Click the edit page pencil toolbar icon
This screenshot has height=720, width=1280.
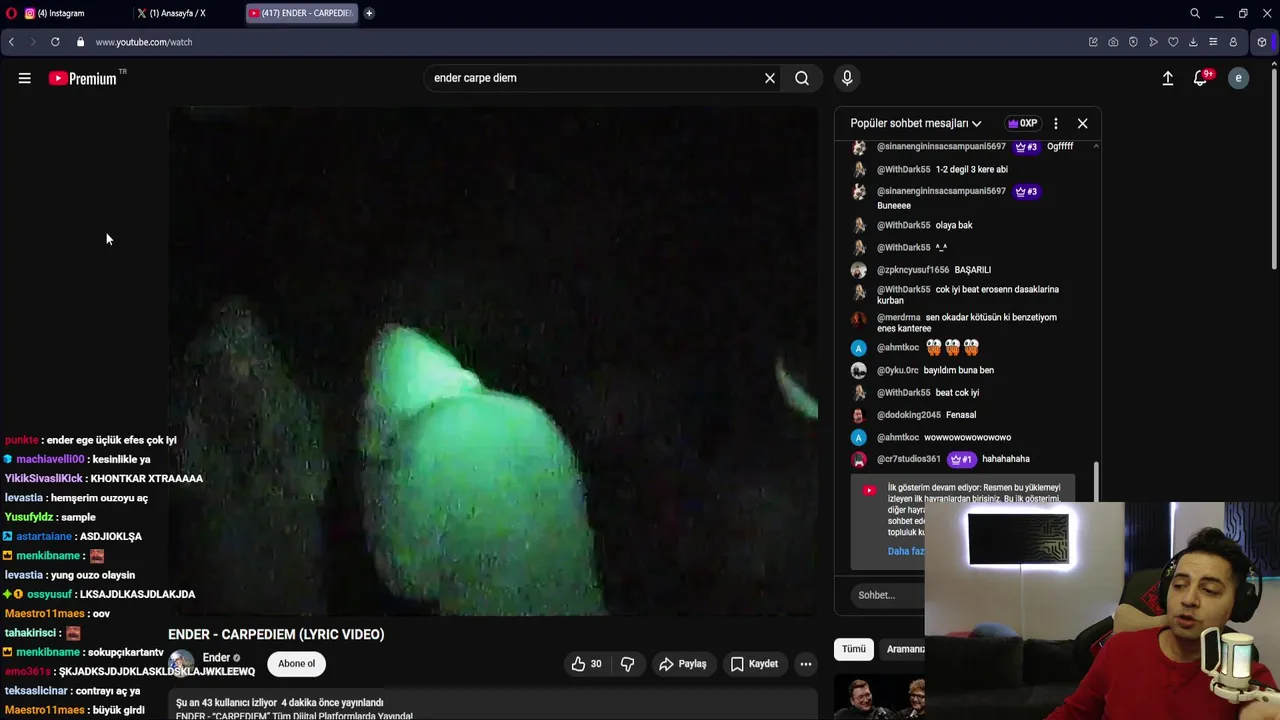(1093, 42)
